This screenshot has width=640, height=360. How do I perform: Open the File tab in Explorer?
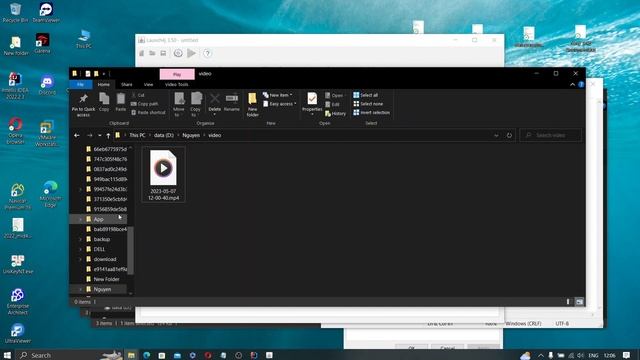point(80,84)
